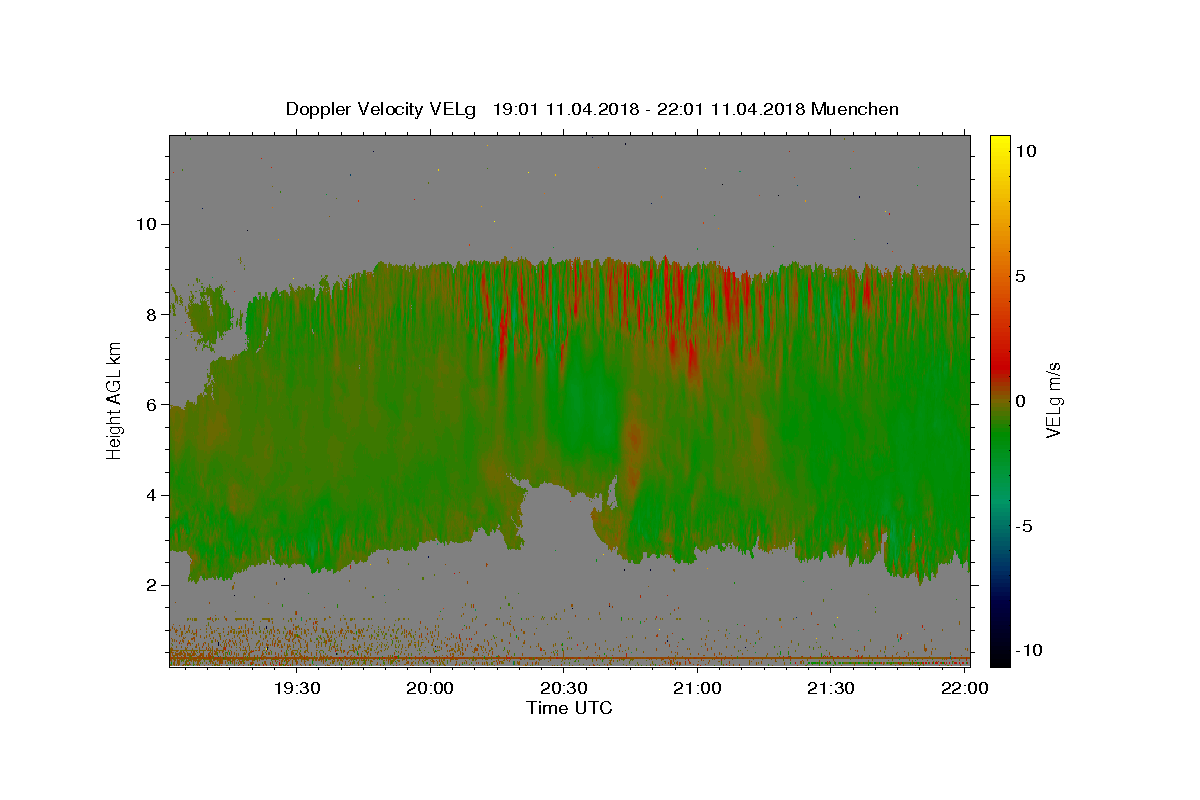Viewport: 1200px width, 800px height.
Task: Click the height axis label '4'
Action: [x=152, y=495]
